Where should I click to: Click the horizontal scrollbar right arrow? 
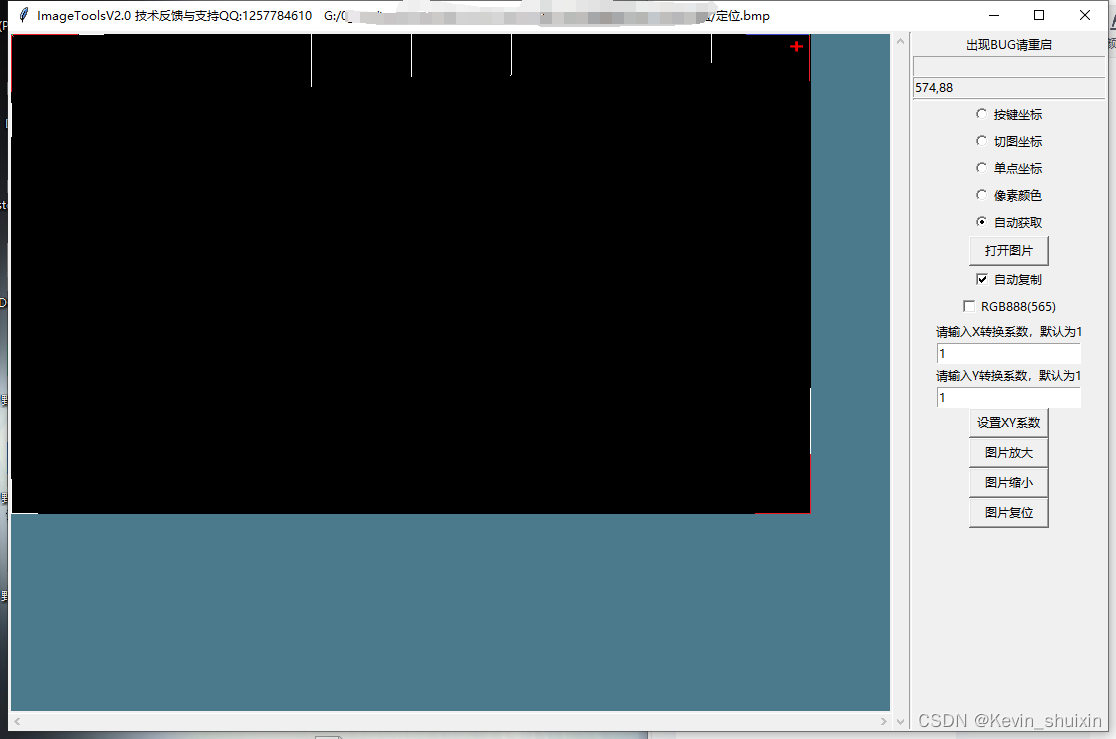(883, 721)
